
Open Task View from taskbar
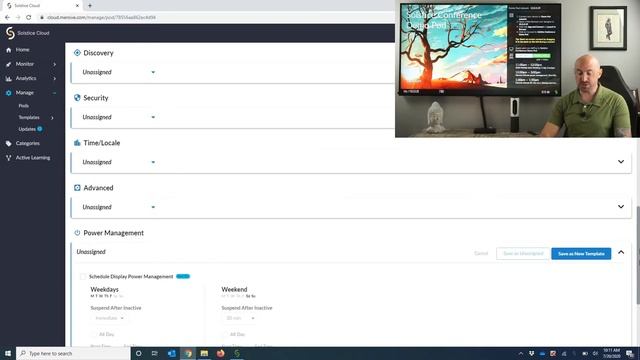155,353
